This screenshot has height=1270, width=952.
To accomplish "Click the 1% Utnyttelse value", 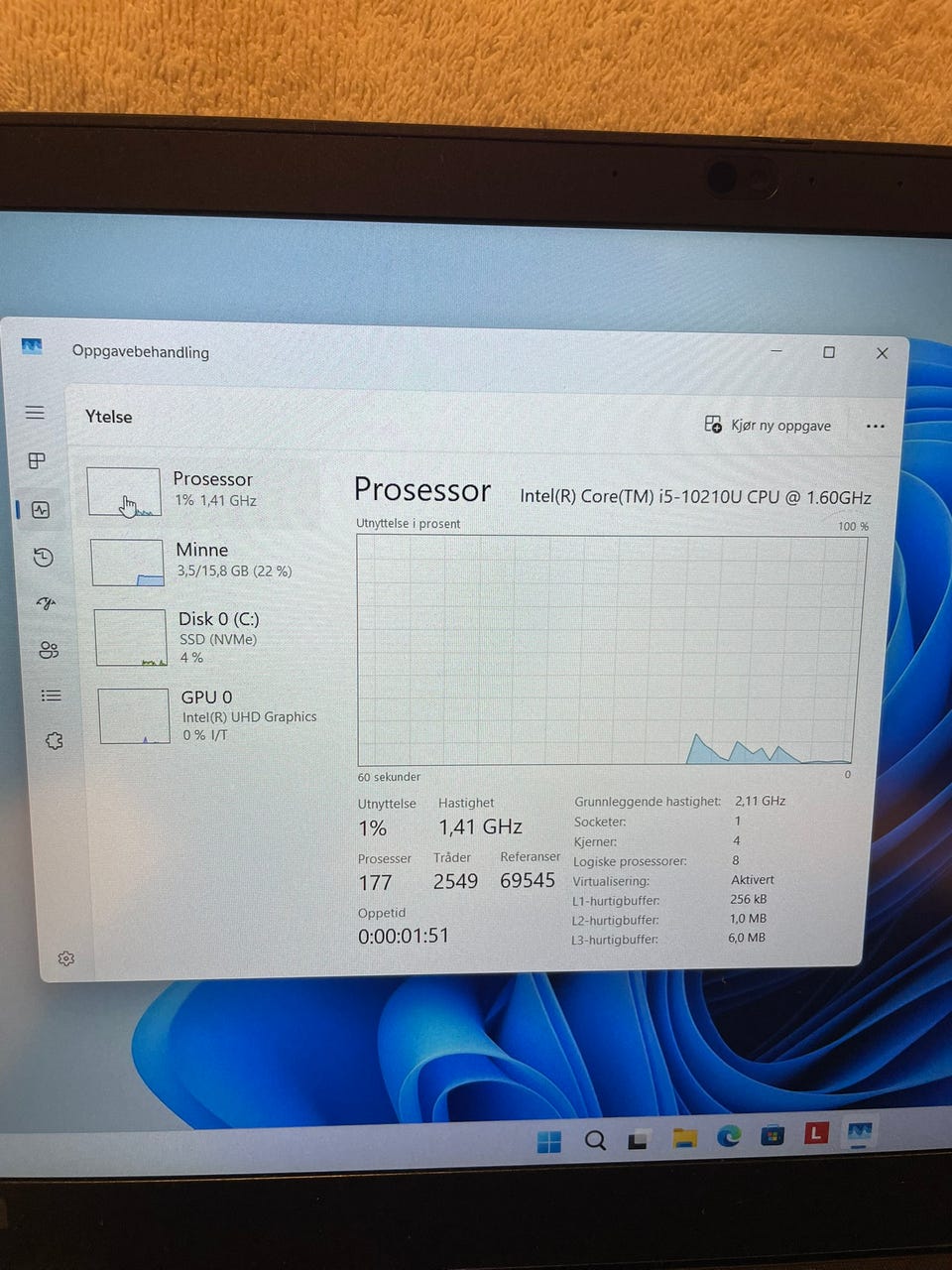I will (x=373, y=828).
